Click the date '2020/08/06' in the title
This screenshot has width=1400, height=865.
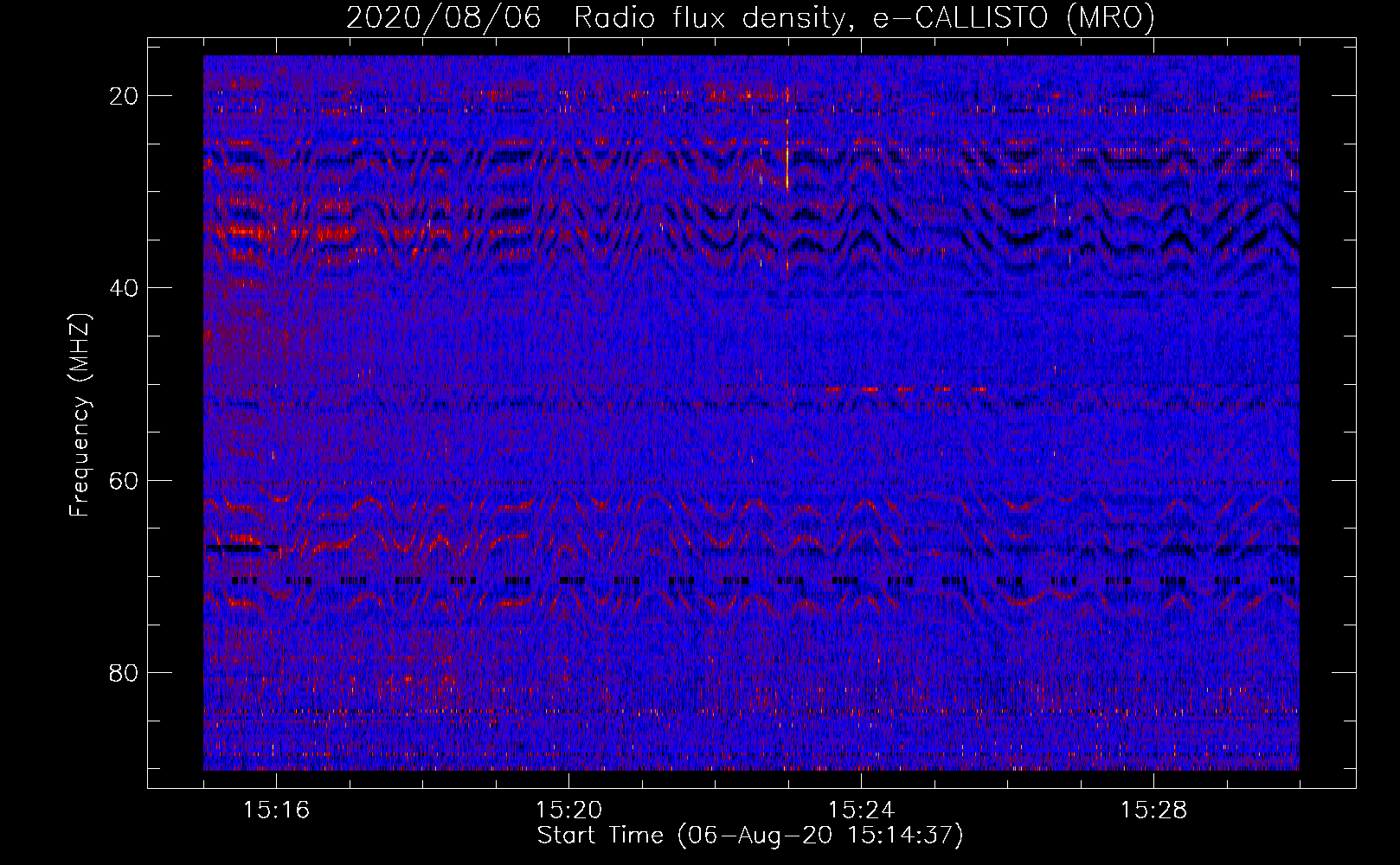click(x=444, y=18)
